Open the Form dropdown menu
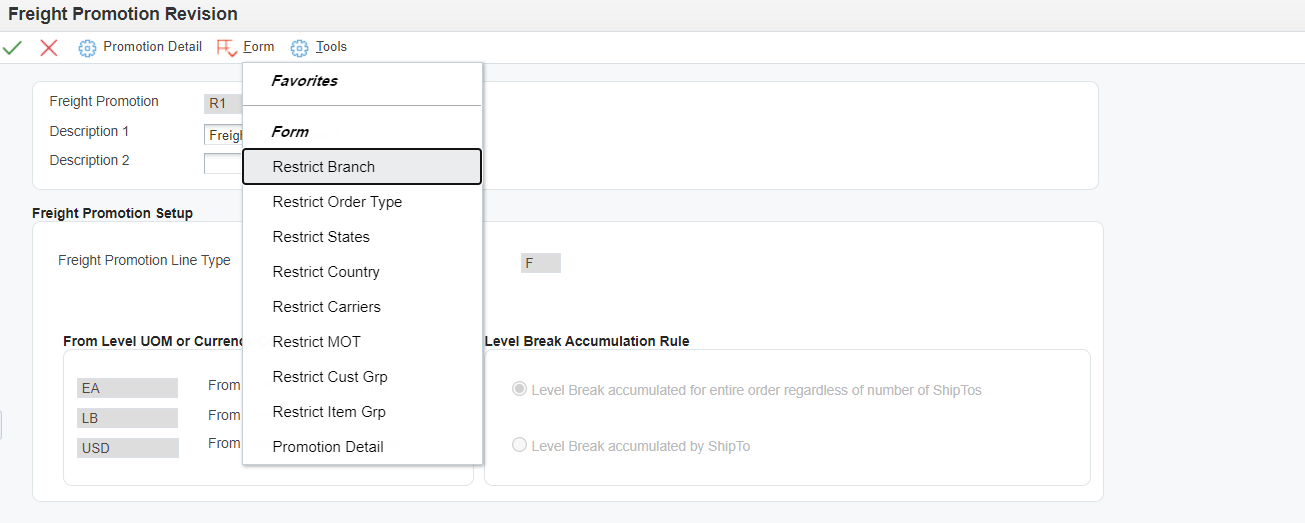1305x523 pixels. (259, 47)
